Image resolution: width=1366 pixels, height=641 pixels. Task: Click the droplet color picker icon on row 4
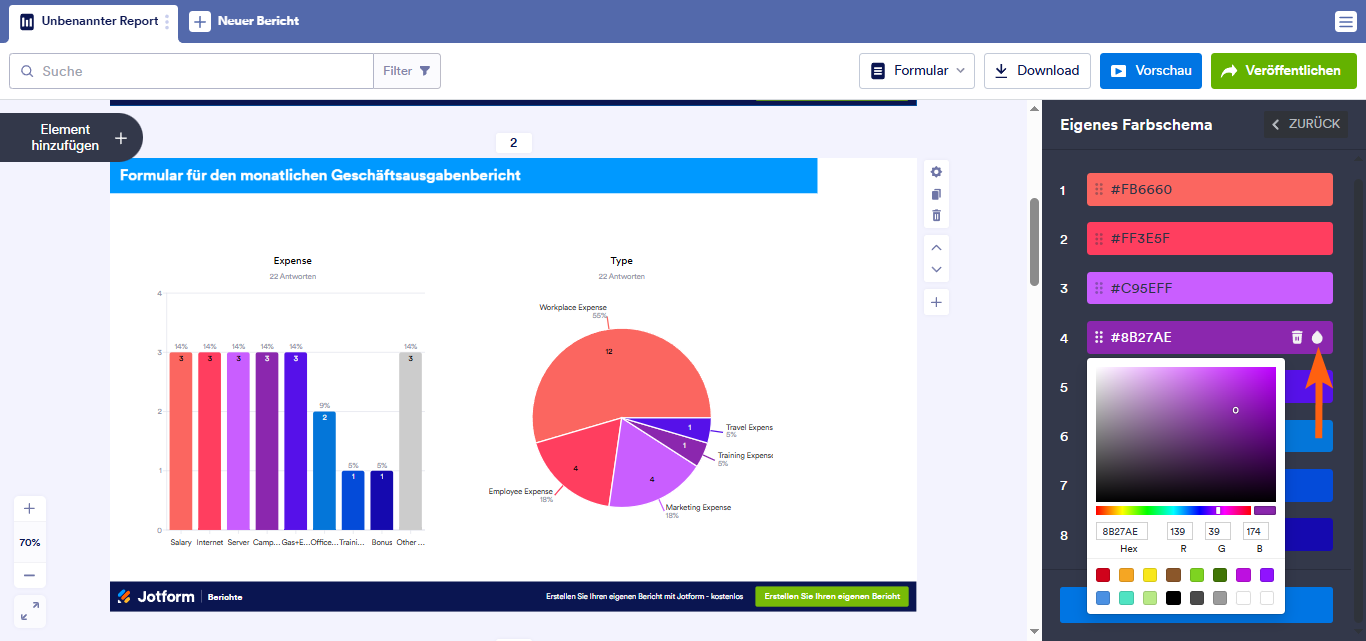1317,338
